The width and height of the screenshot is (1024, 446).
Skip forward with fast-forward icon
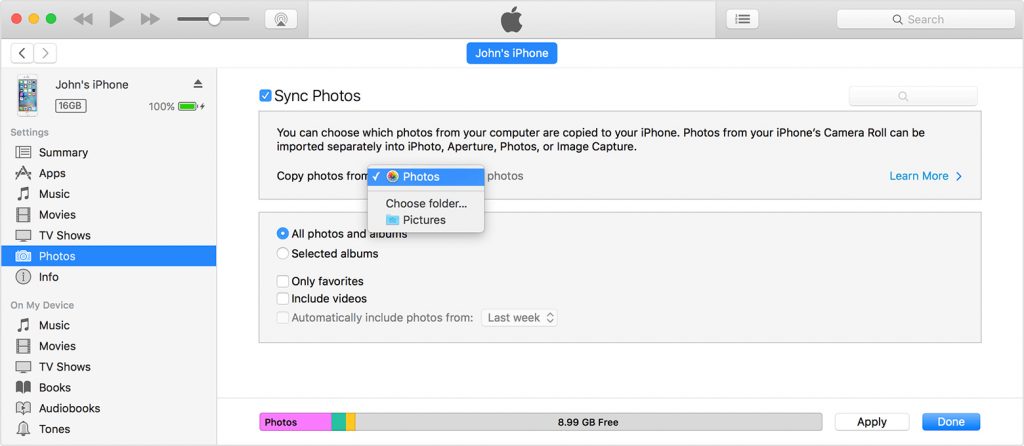pyautogui.click(x=150, y=19)
